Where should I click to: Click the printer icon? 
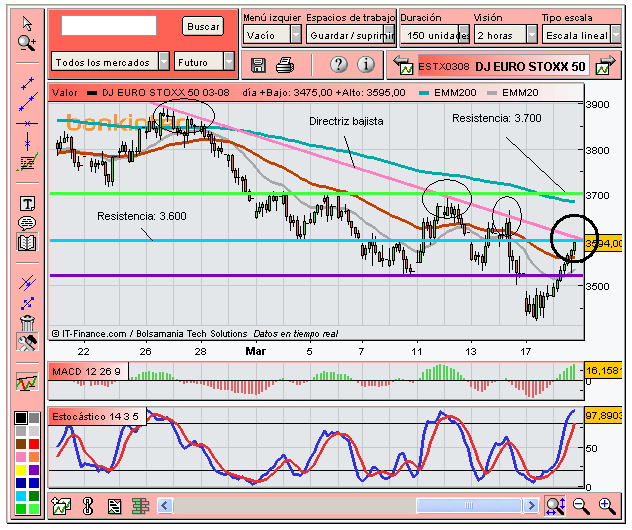click(x=285, y=65)
